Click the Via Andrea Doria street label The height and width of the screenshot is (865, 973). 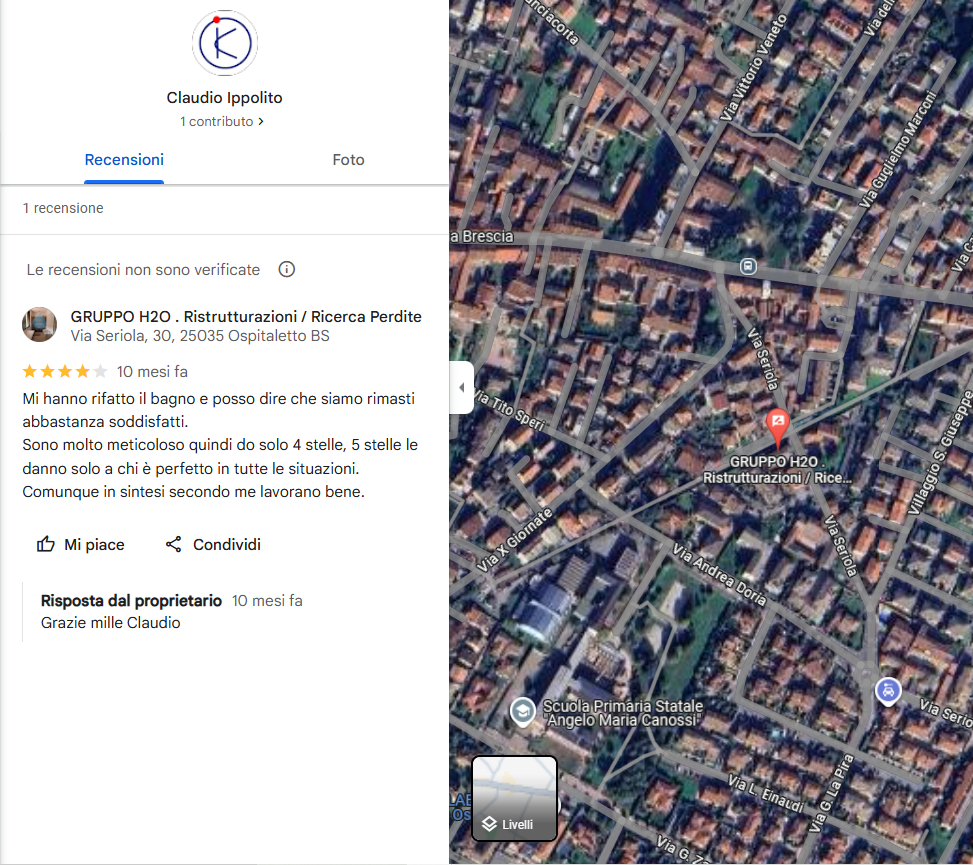[720, 575]
